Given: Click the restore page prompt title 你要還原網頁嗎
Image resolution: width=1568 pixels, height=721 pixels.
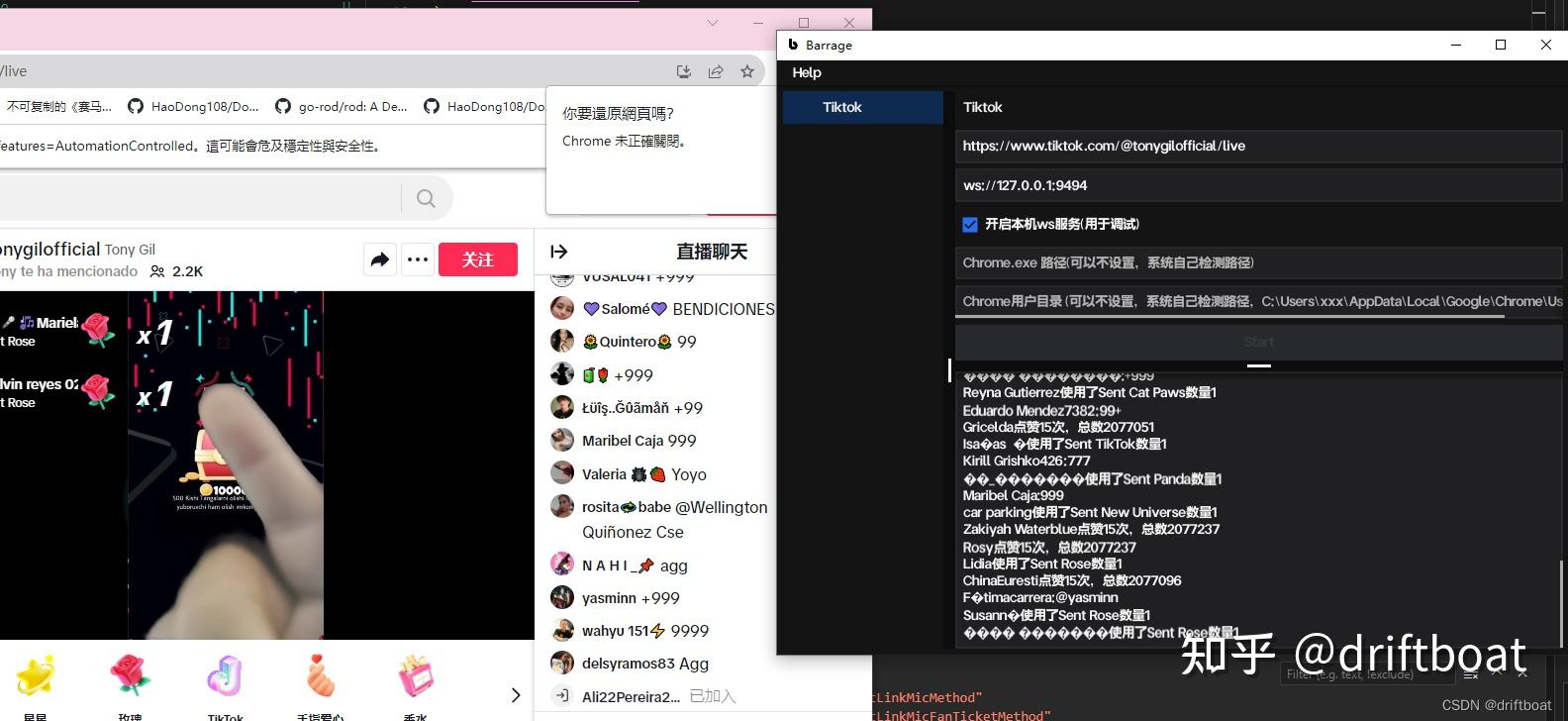Looking at the screenshot, I should (x=618, y=113).
